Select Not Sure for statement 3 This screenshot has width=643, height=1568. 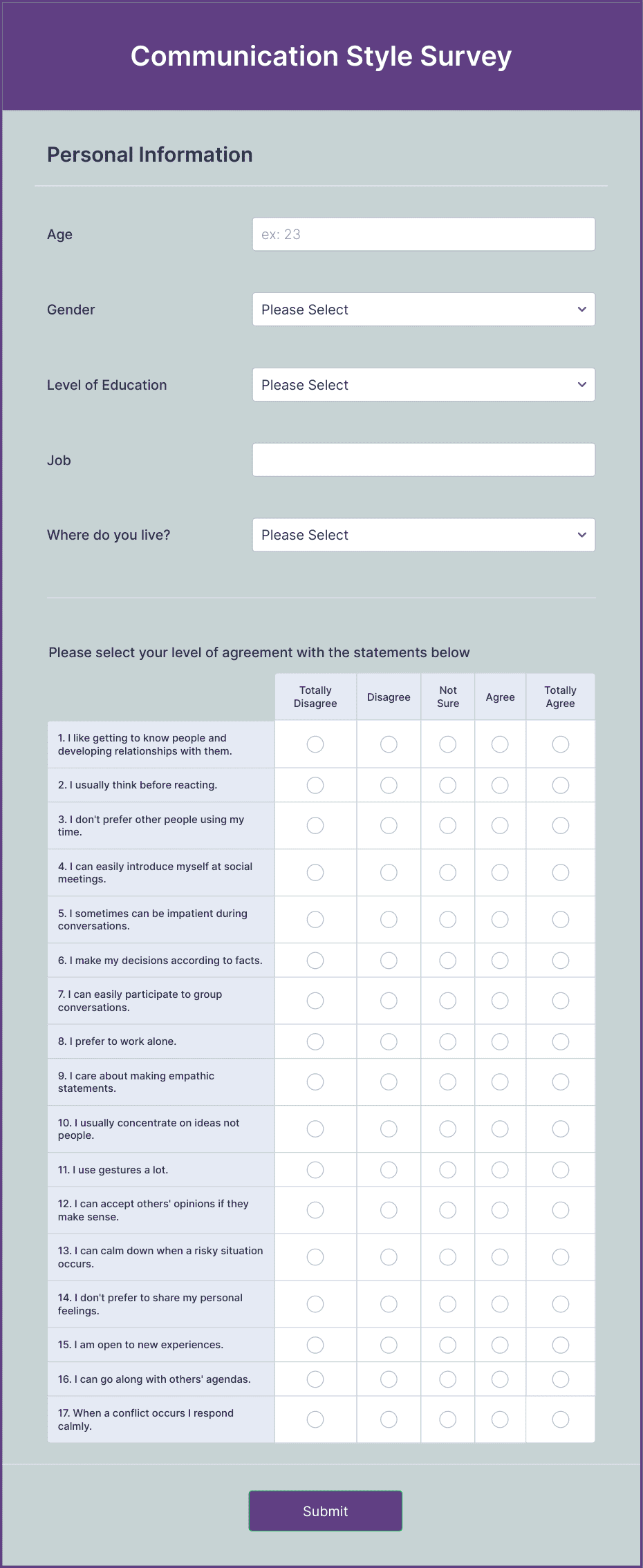click(447, 825)
